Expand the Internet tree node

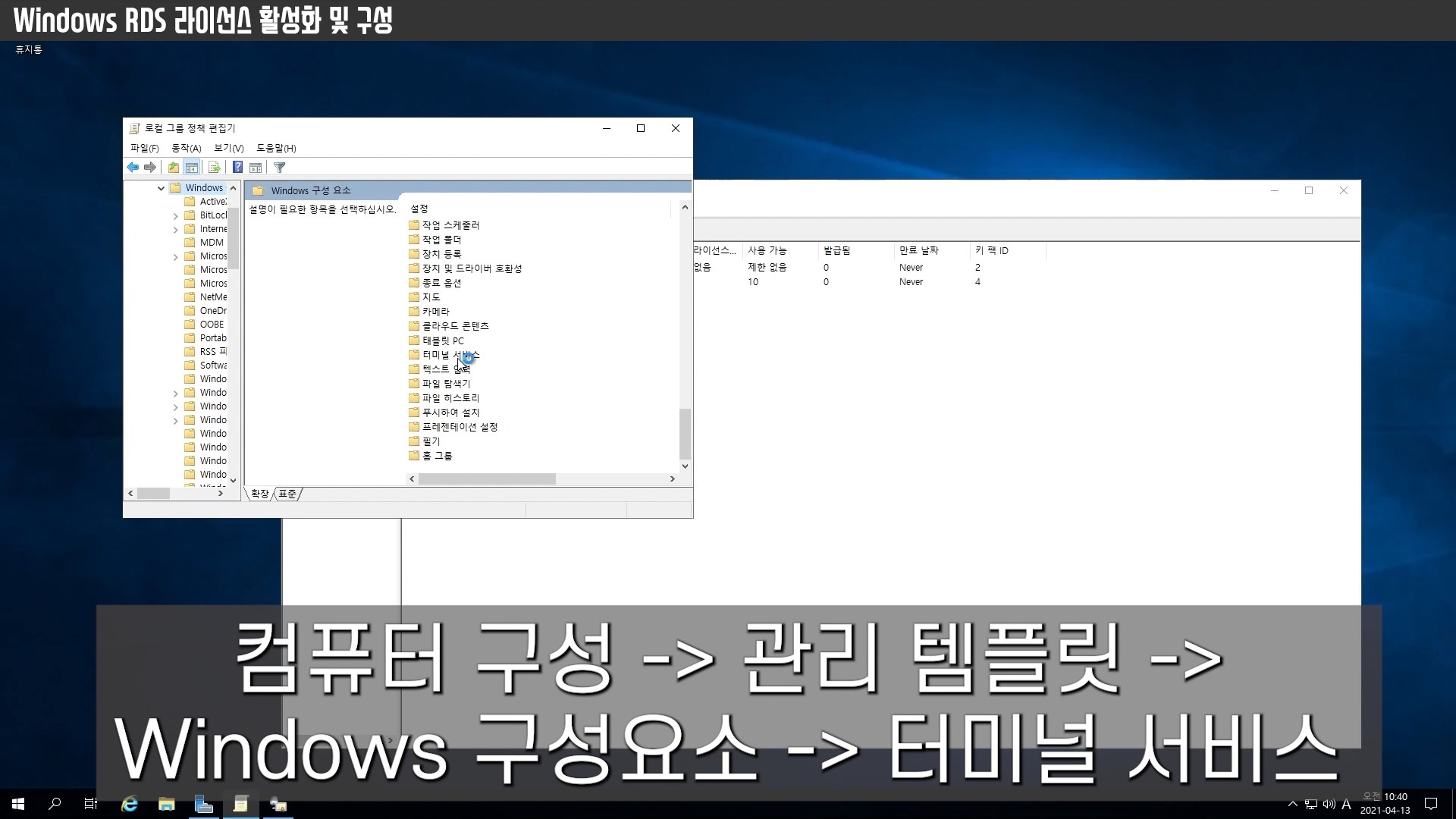[x=175, y=230]
